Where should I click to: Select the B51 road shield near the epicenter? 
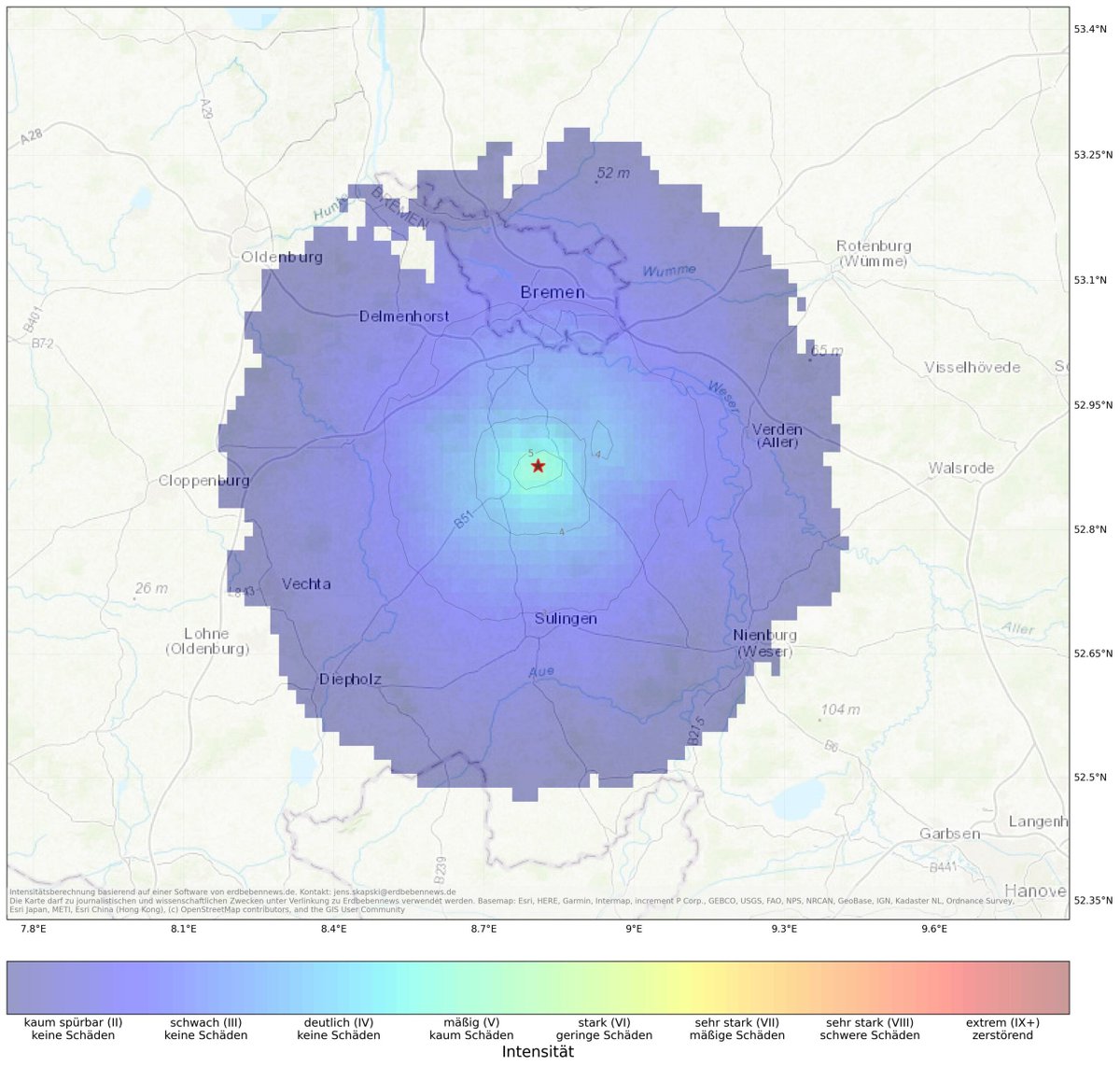click(x=462, y=519)
